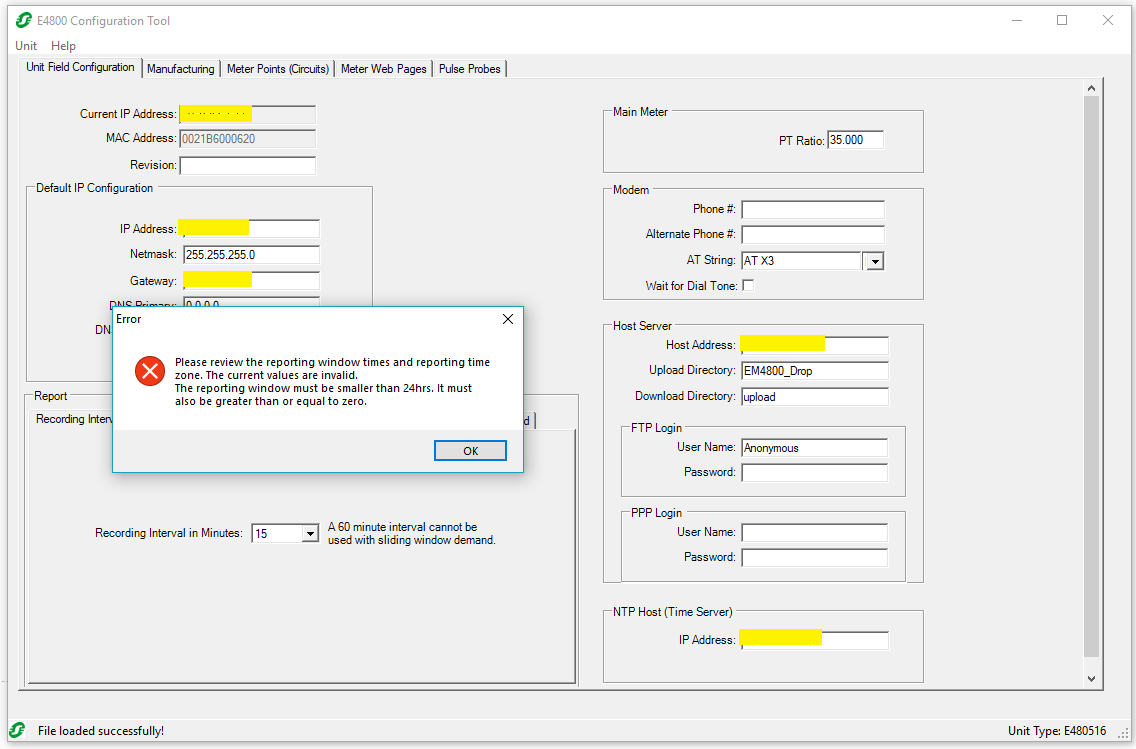Minimize the E4800 Configuration Tool window
This screenshot has height=749, width=1136.
pos(1017,20)
